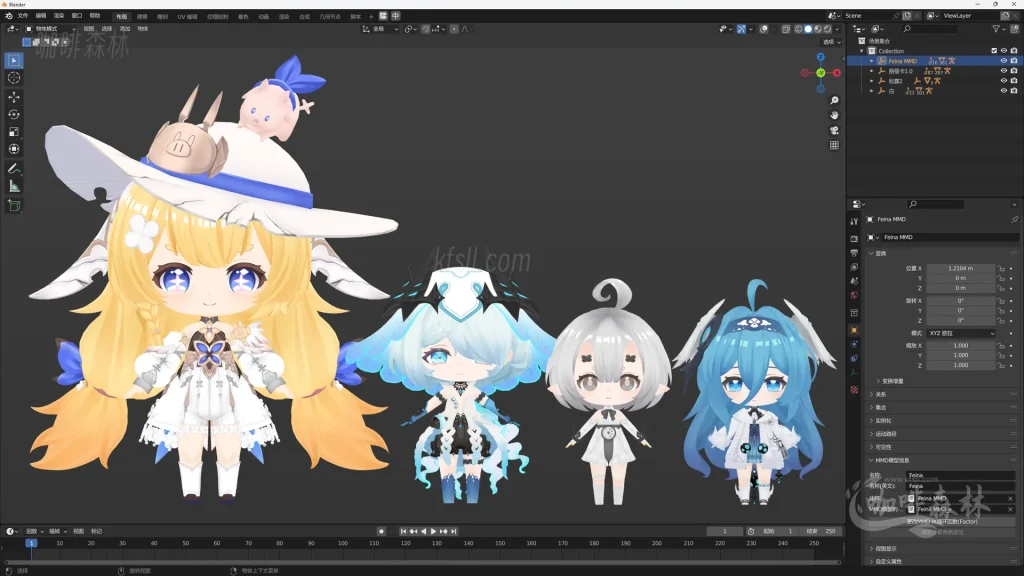Adjust the 位置 X value slider
The width and height of the screenshot is (1024, 576).
coord(962,268)
